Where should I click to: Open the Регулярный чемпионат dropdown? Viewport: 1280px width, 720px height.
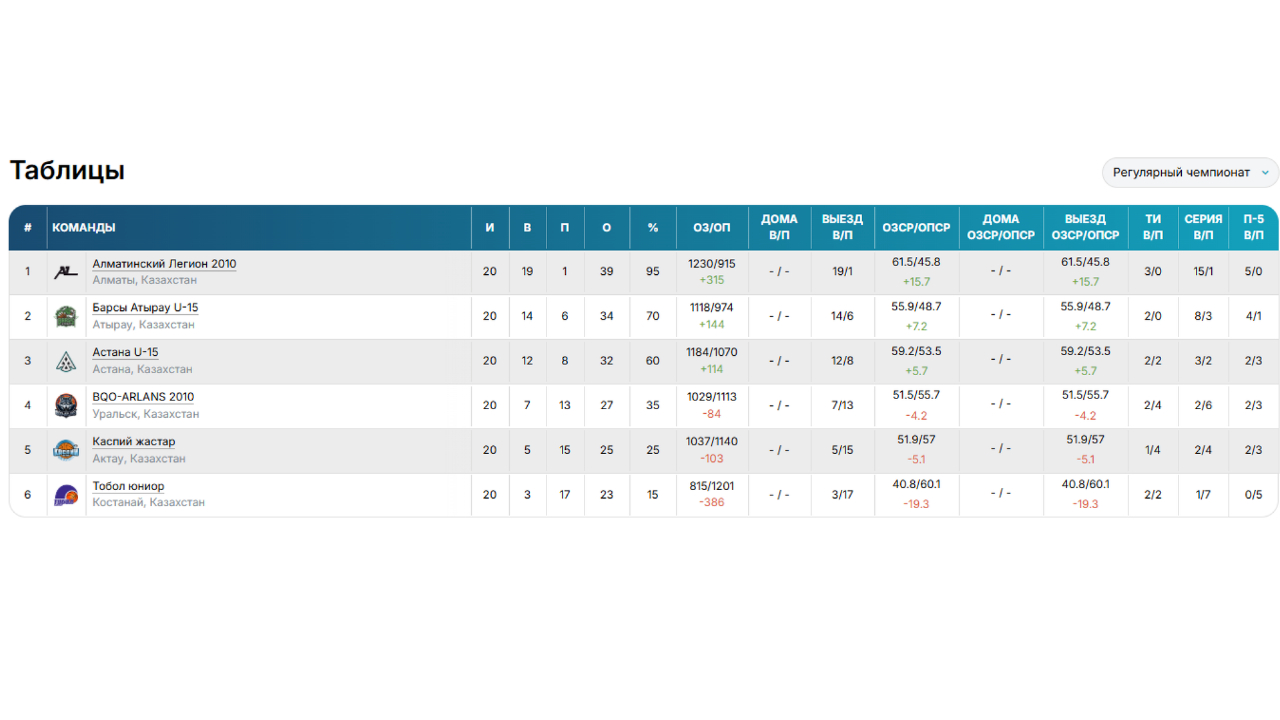[1190, 172]
